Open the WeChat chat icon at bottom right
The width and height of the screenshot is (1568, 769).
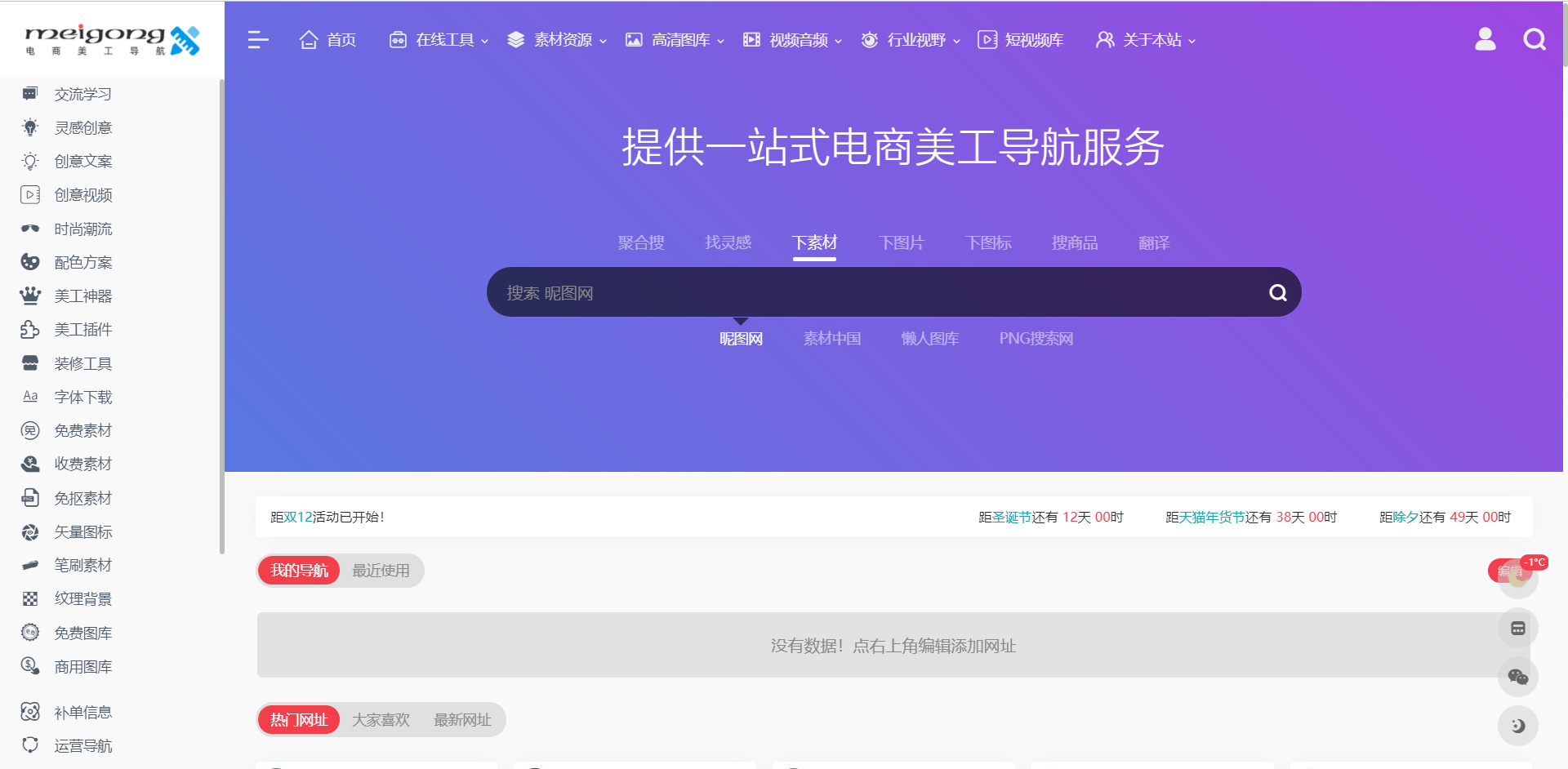pyautogui.click(x=1518, y=677)
